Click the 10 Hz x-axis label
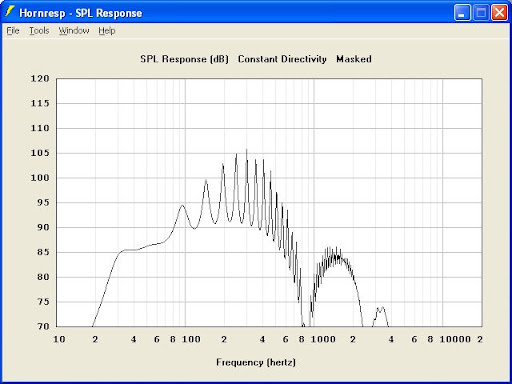The width and height of the screenshot is (512, 384). [x=59, y=339]
